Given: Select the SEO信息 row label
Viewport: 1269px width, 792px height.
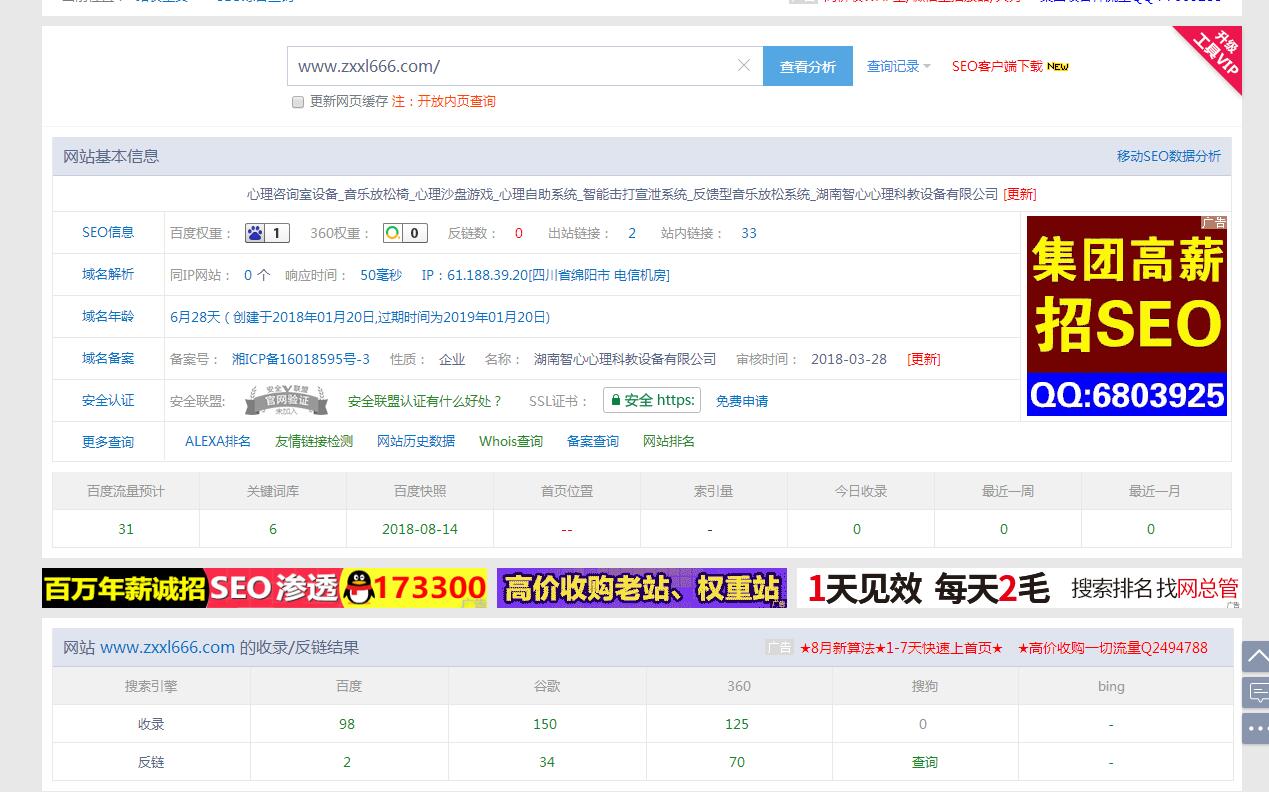Looking at the screenshot, I should pyautogui.click(x=108, y=232).
